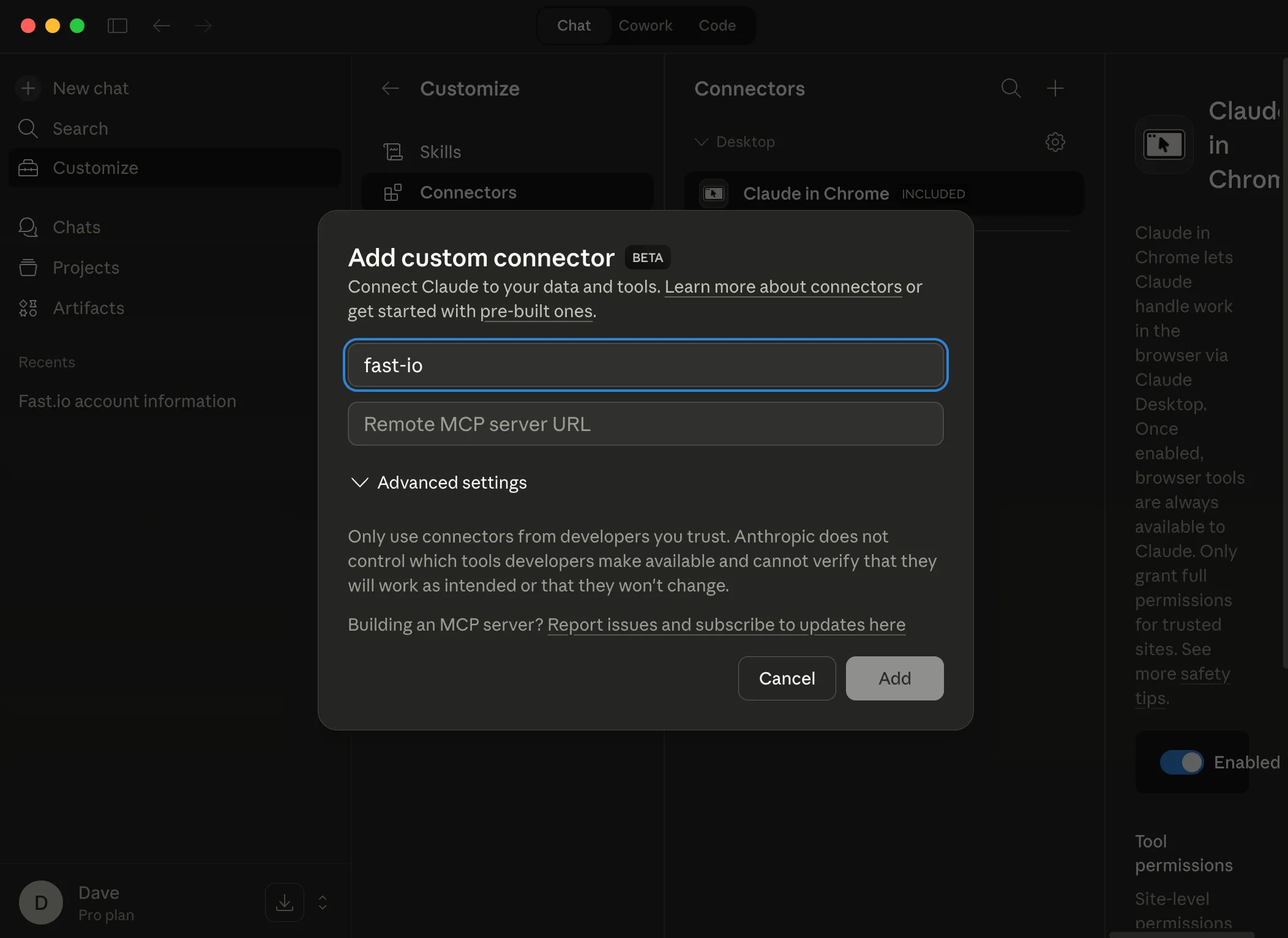Disable the Claude in Chrome Enabled toggle
The height and width of the screenshot is (938, 1288).
pos(1181,762)
